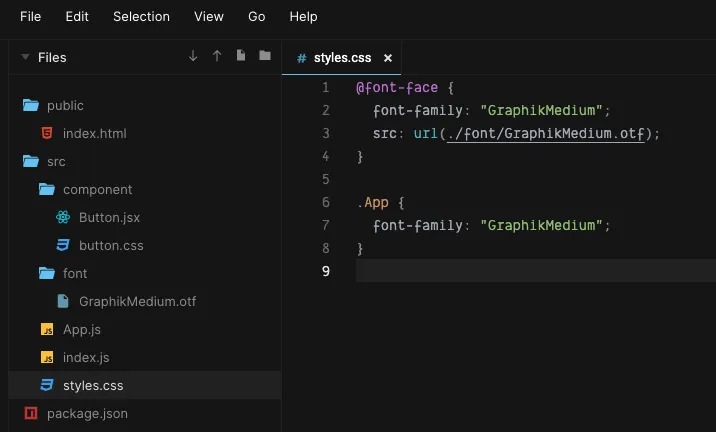Click the CSS icon beside button.css
Viewport: 716px width, 432px height.
click(x=62, y=245)
